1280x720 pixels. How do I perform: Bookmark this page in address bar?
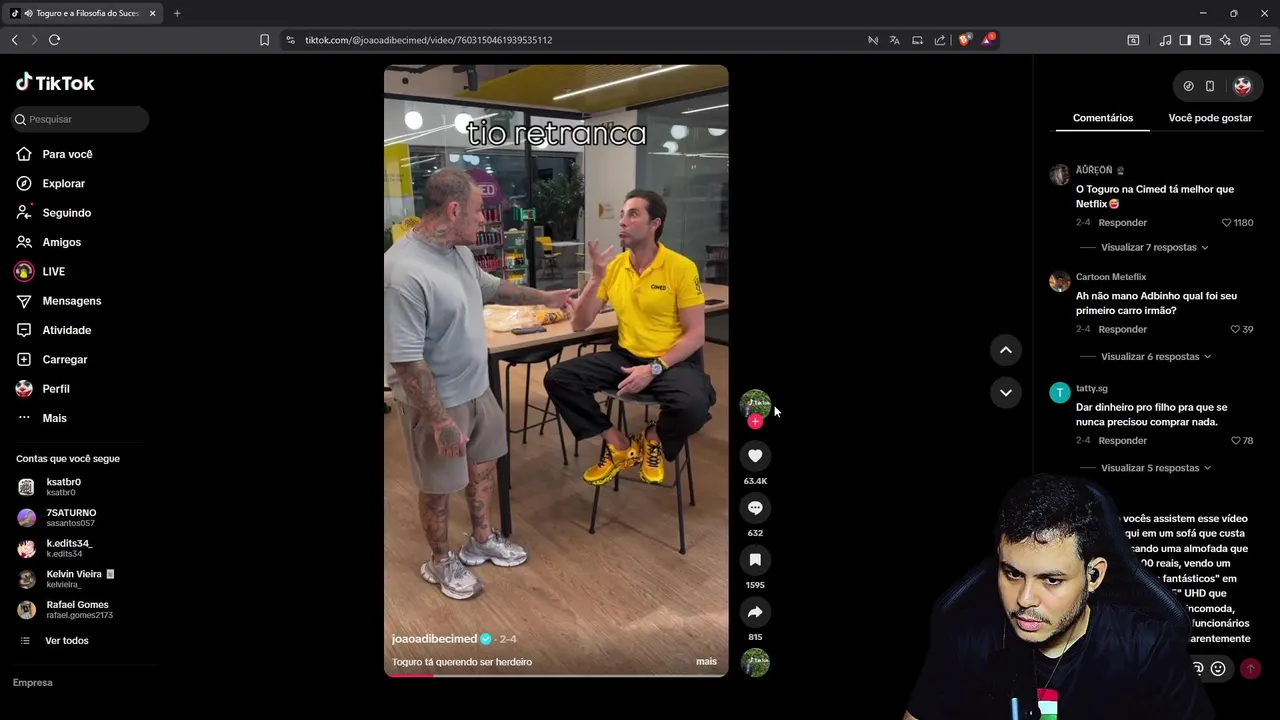coord(264,40)
